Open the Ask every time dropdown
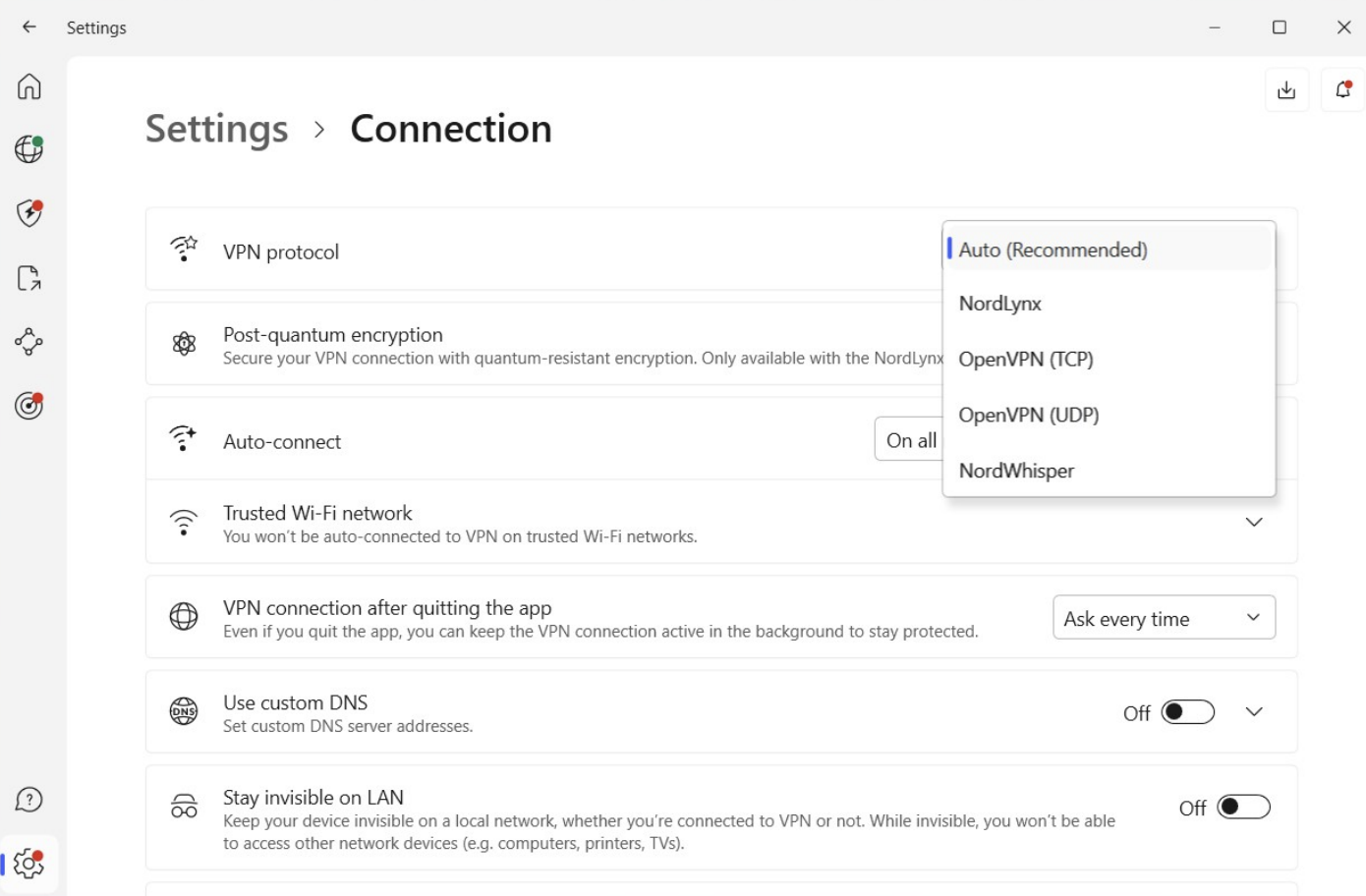 point(1165,618)
